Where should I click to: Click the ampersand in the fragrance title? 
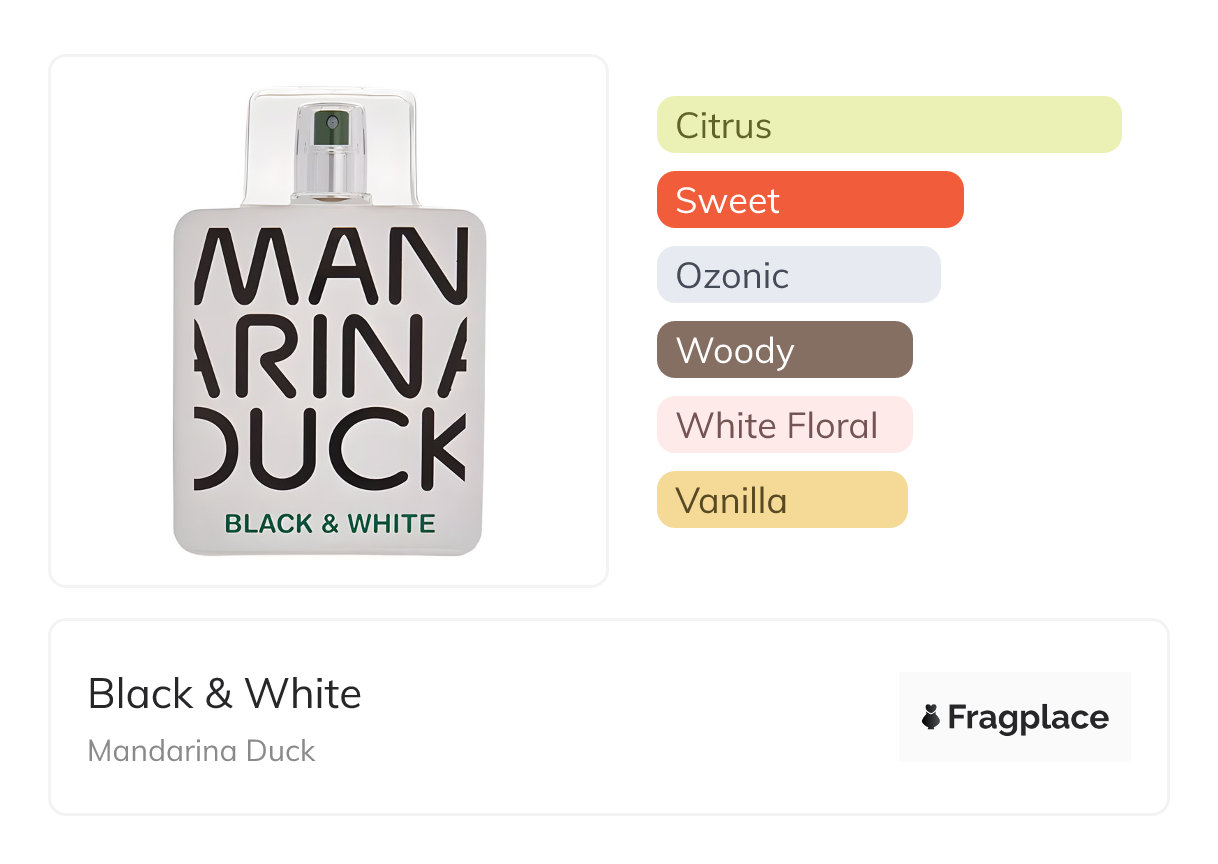[219, 694]
